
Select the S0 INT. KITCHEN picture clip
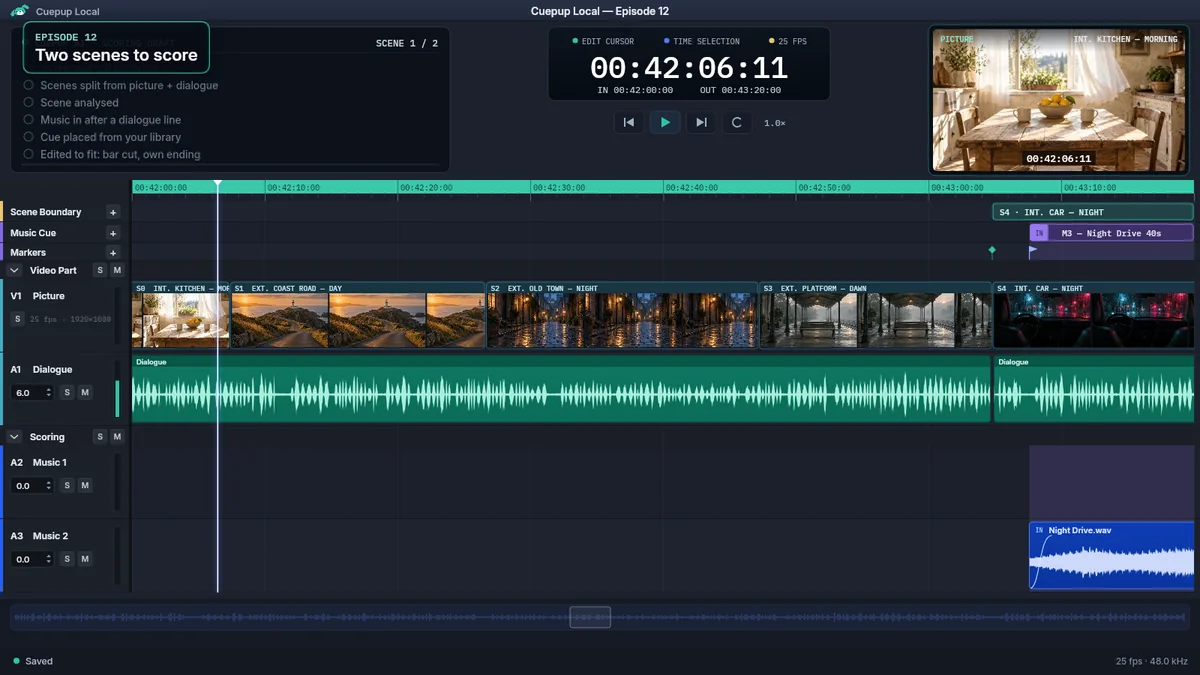(181, 315)
